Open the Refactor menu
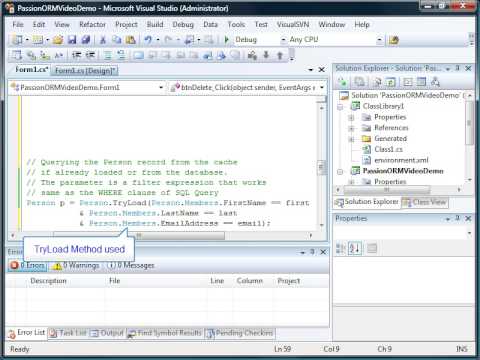Viewport: 480px width, 360px height. tap(92, 24)
